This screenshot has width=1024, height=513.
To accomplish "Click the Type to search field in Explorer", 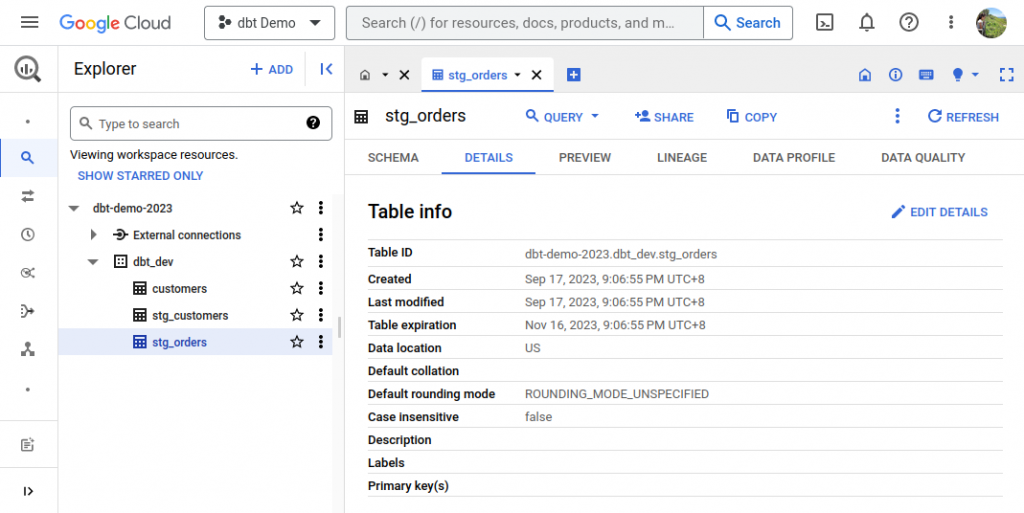I will point(201,123).
